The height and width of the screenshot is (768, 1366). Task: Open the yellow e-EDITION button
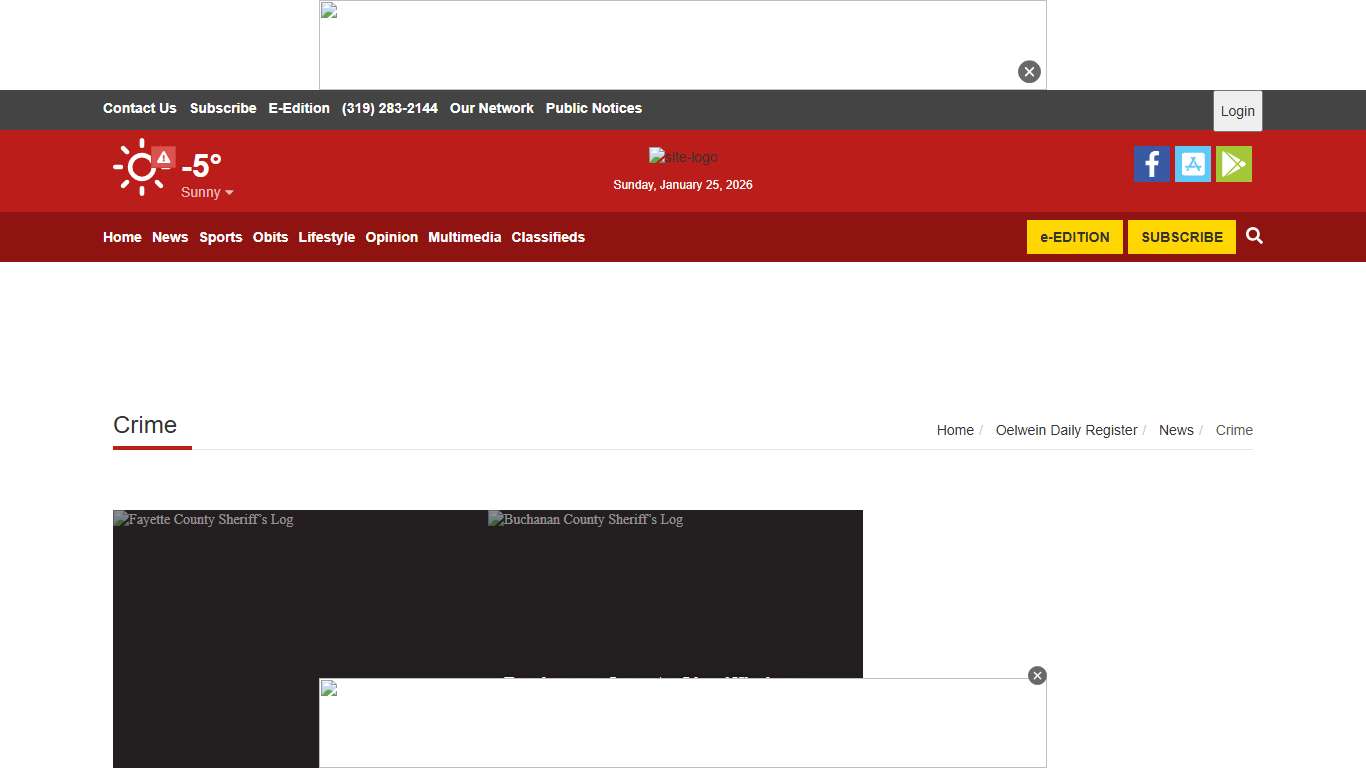coord(1074,237)
